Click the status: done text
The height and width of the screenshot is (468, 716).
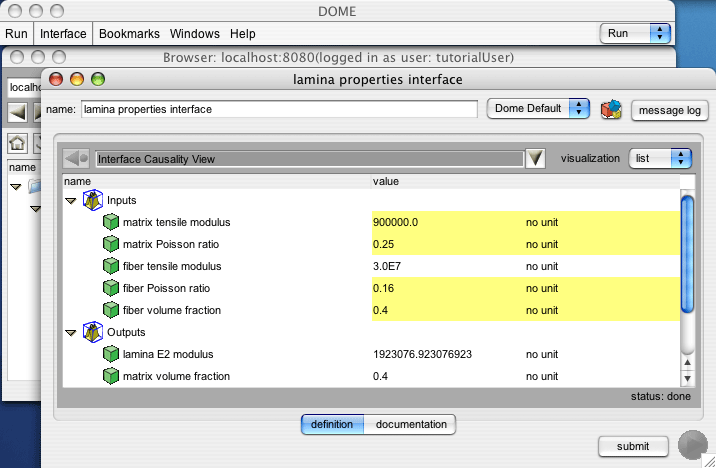[x=660, y=396]
